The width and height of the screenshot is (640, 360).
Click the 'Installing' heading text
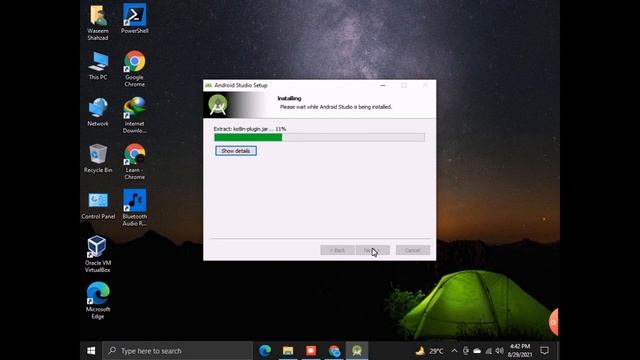click(289, 98)
